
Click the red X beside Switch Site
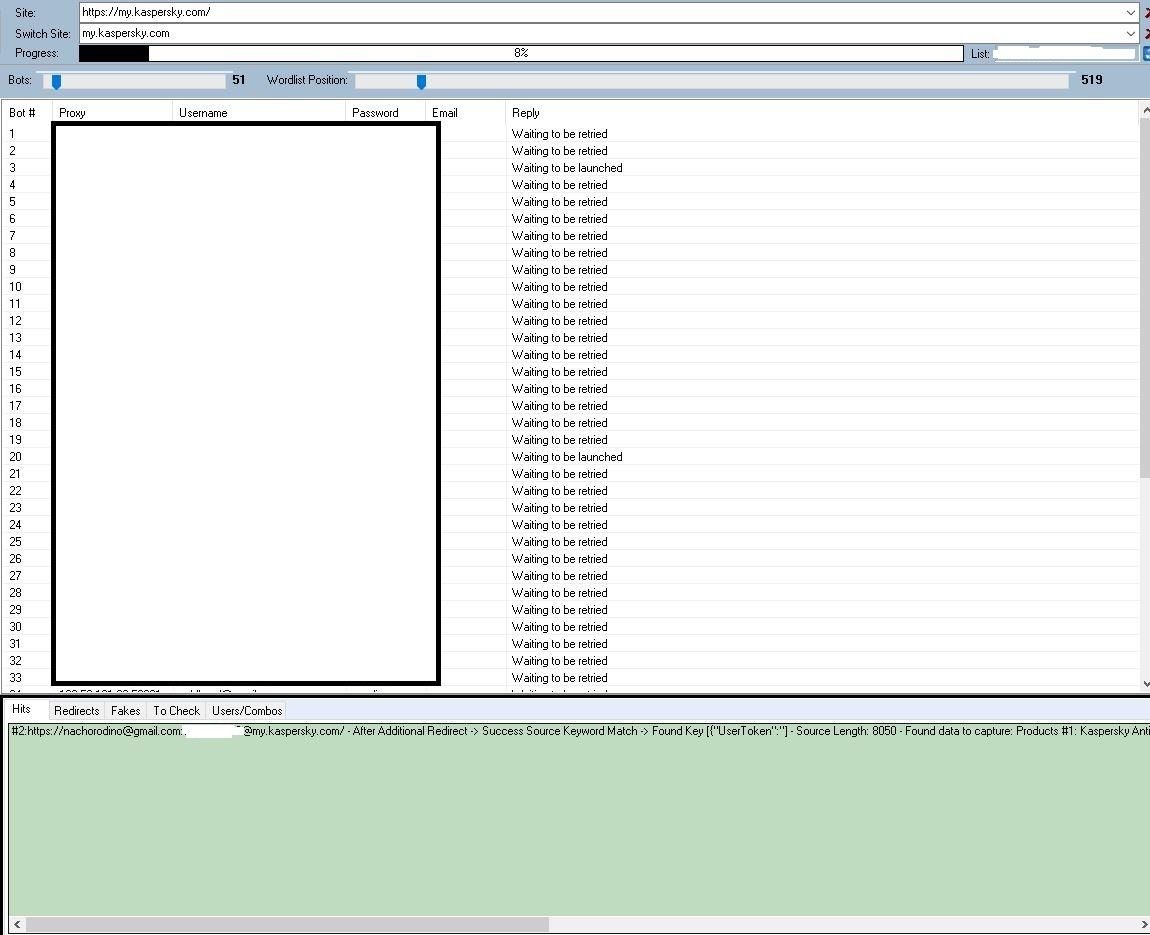(1146, 33)
